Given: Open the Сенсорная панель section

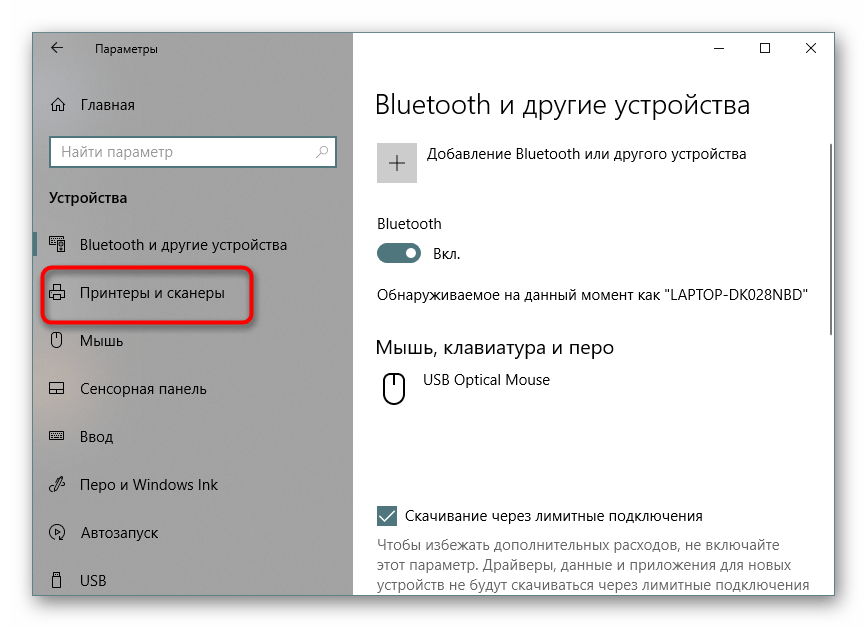Looking at the screenshot, I should (57, 388).
